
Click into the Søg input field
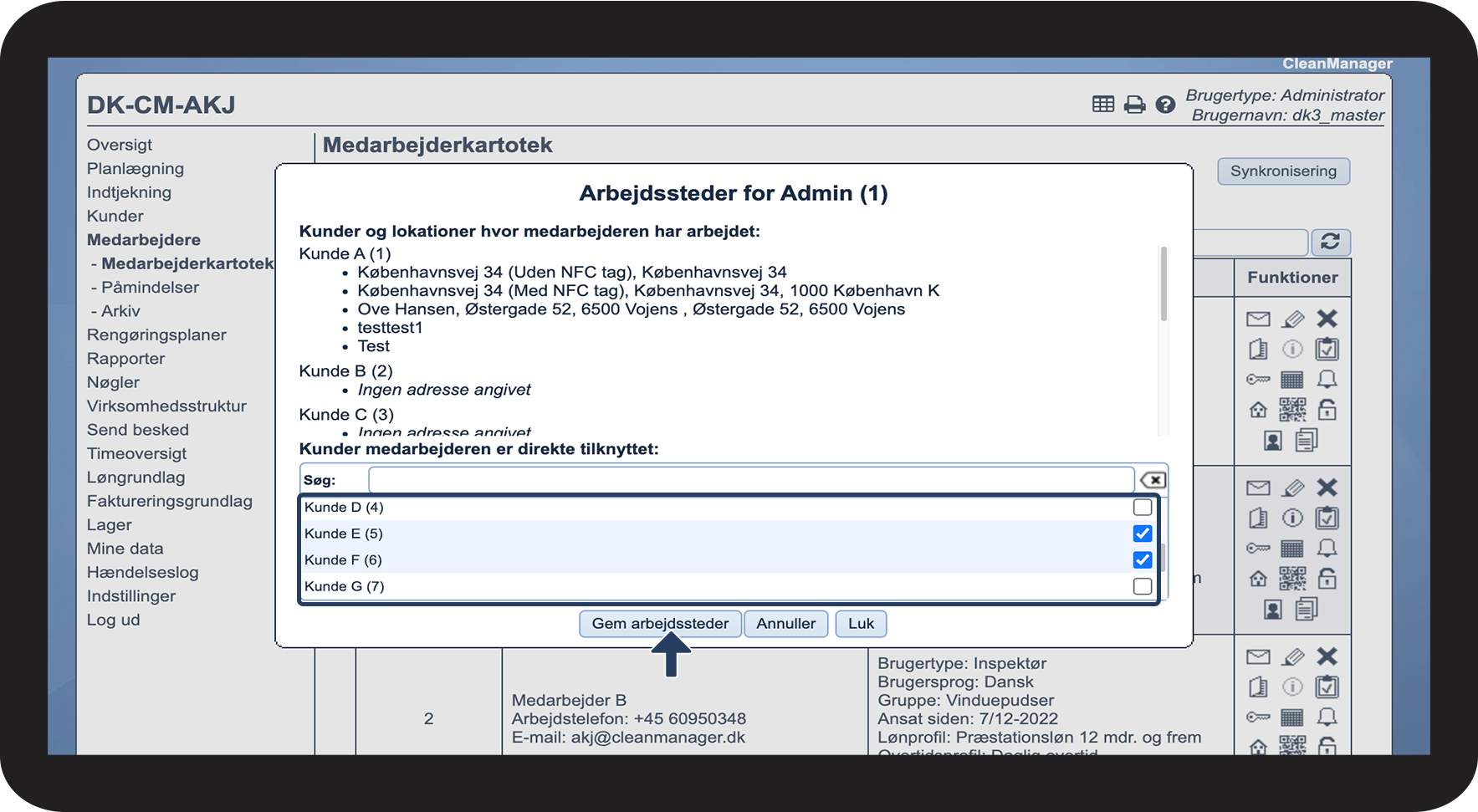pos(751,480)
